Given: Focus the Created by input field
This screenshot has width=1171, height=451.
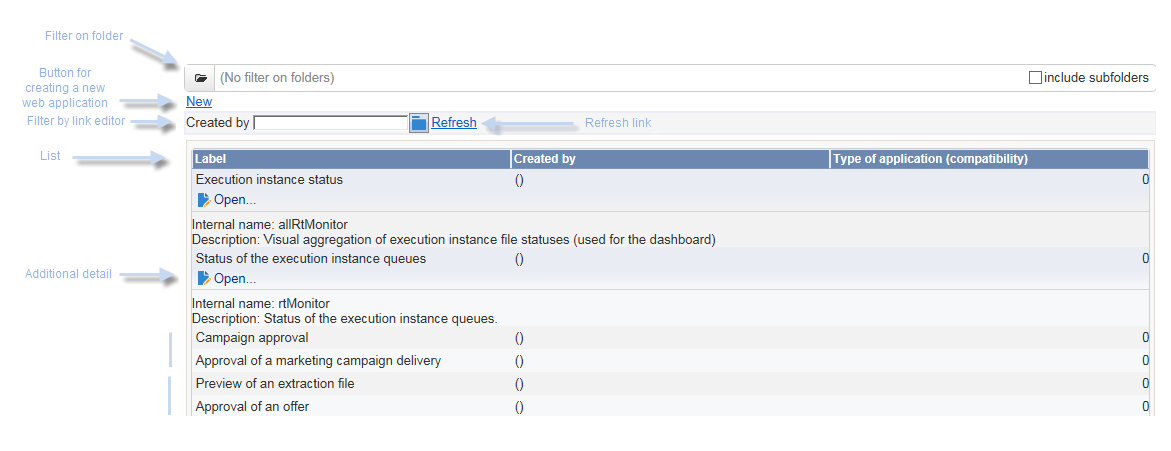Looking at the screenshot, I should (331, 122).
